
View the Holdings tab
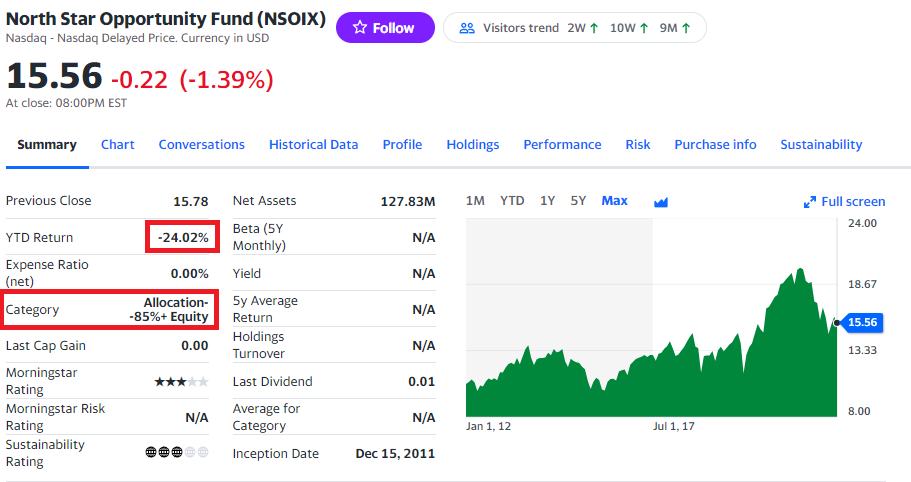click(x=472, y=145)
